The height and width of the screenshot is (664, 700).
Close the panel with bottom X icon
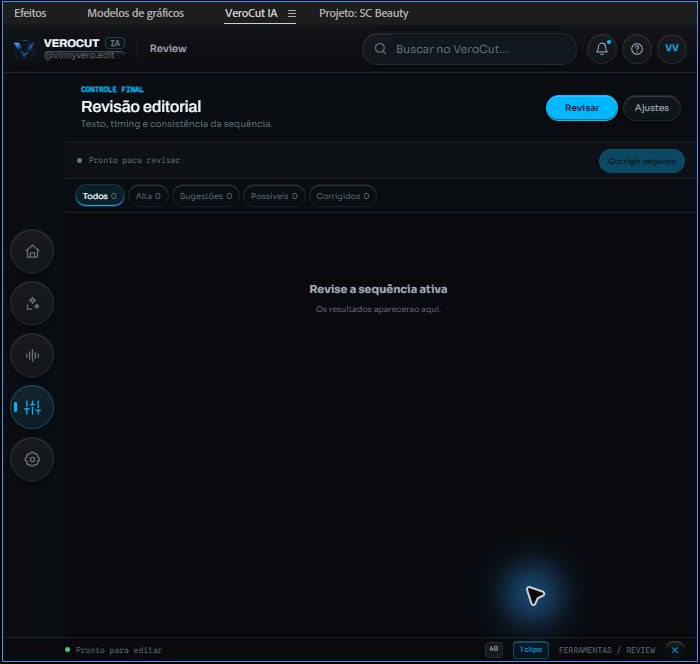coord(675,650)
